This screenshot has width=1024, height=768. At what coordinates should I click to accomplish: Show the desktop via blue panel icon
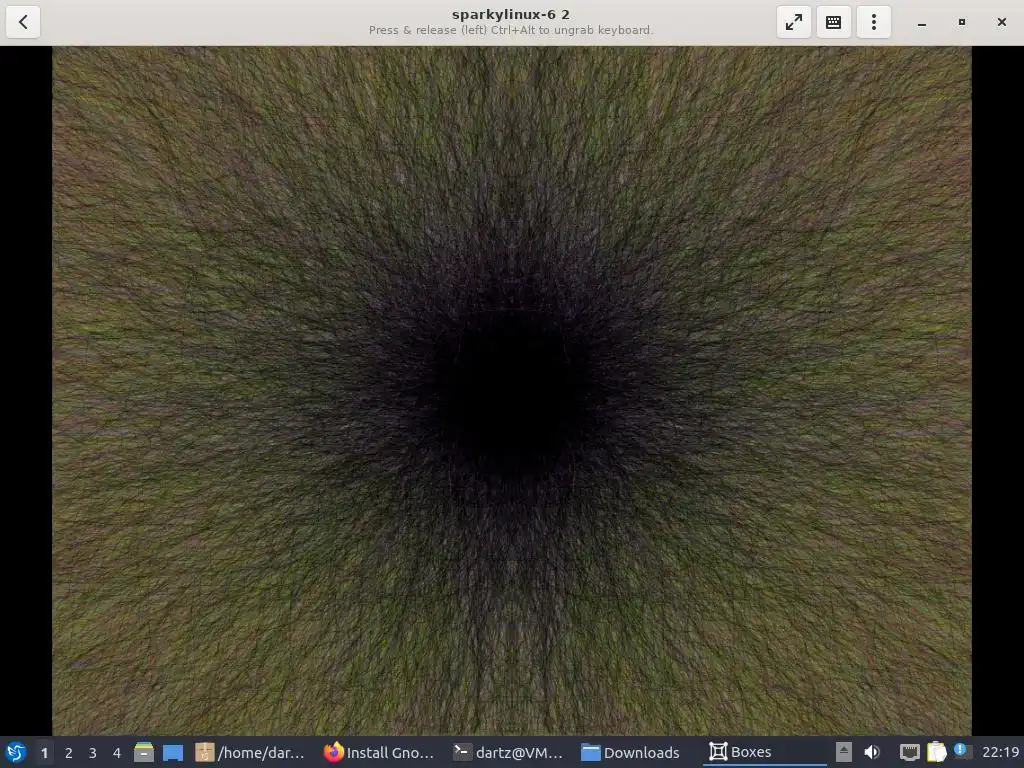[172, 753]
